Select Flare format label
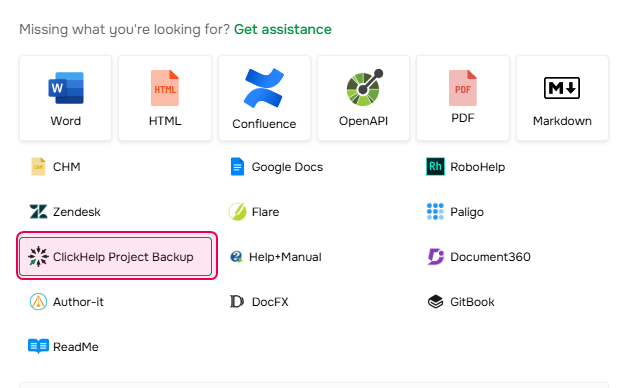The height and width of the screenshot is (388, 624). [x=265, y=212]
